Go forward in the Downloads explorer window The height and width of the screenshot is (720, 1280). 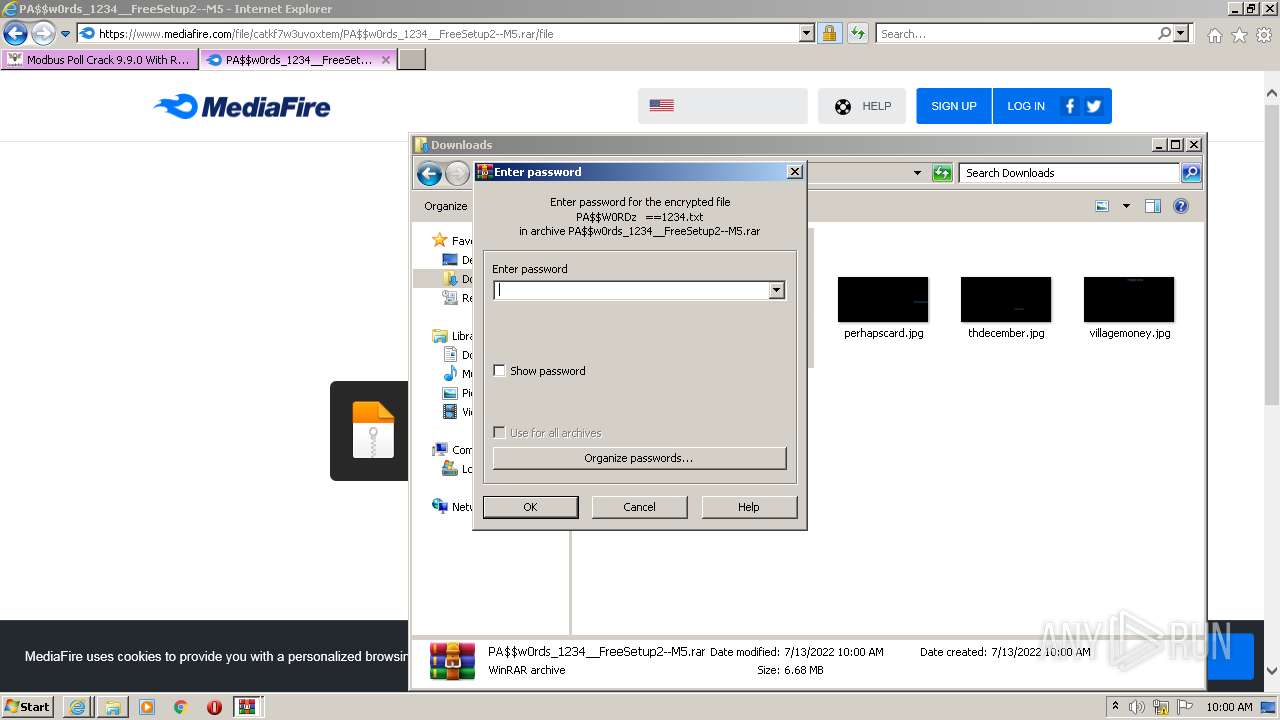457,174
